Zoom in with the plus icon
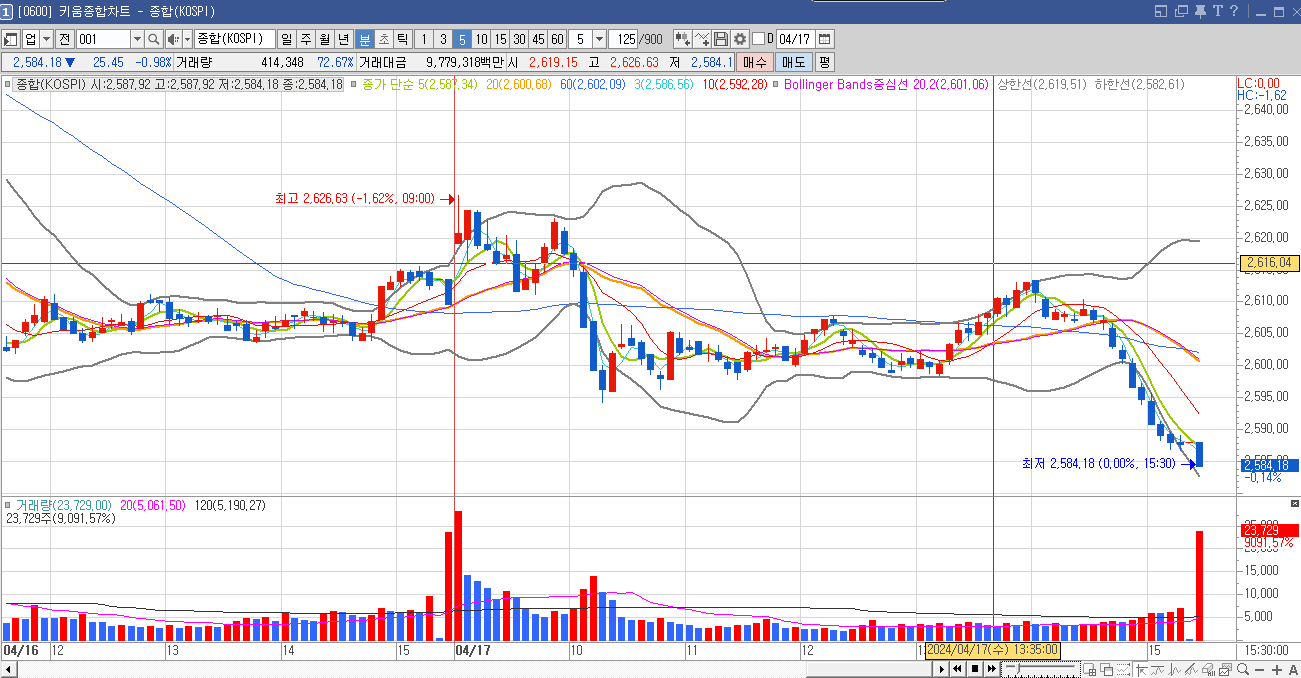Viewport: 1301px width, 678px height. pyautogui.click(x=1277, y=669)
